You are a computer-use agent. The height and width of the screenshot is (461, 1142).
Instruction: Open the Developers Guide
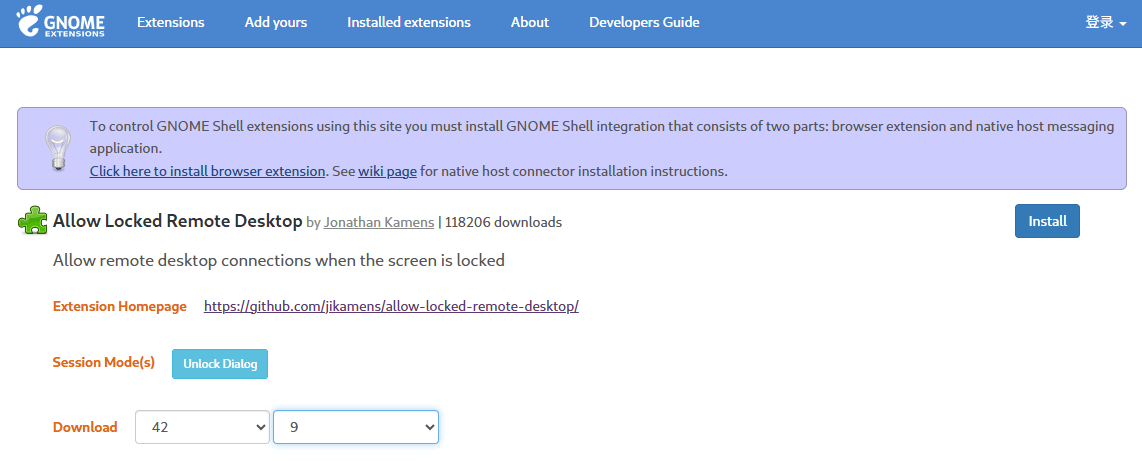tap(644, 22)
